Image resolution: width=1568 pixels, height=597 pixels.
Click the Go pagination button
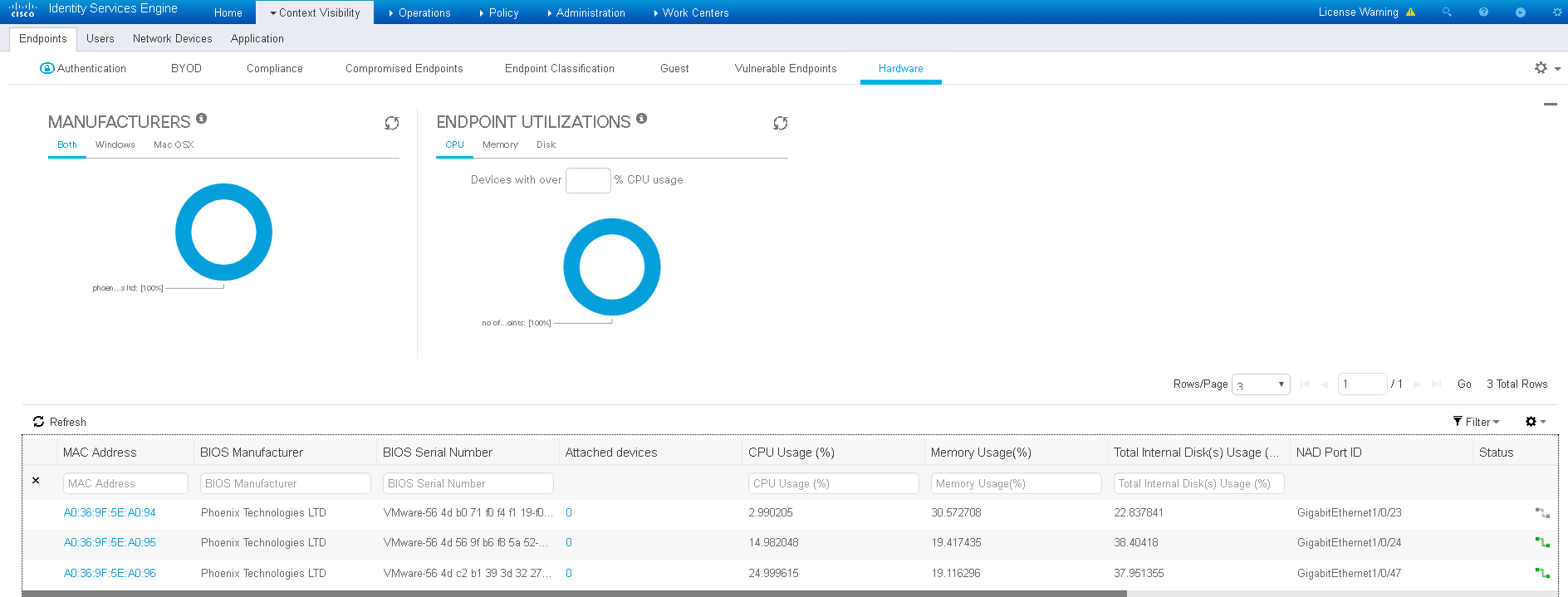click(1464, 384)
